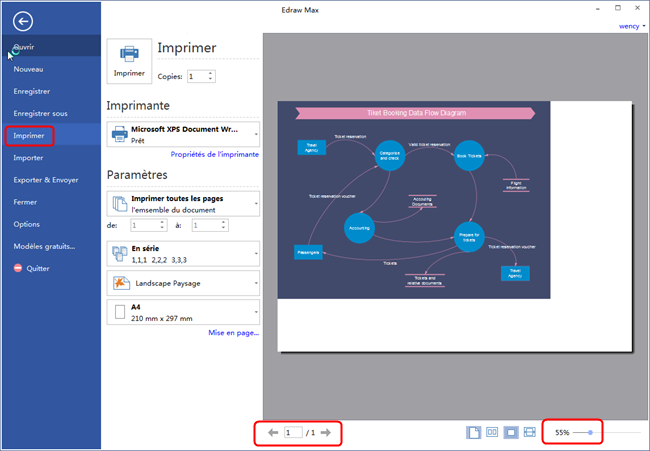Open Landscape Paysage orientation dropdown

(256, 283)
